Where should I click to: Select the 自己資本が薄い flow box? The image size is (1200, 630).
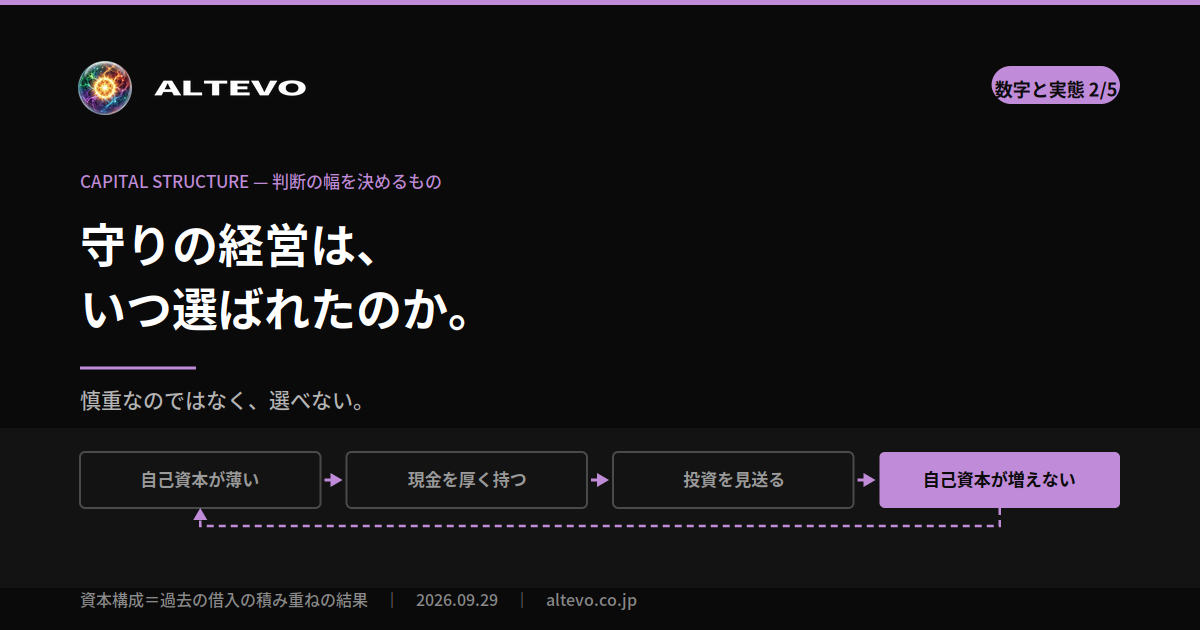[x=200, y=480]
